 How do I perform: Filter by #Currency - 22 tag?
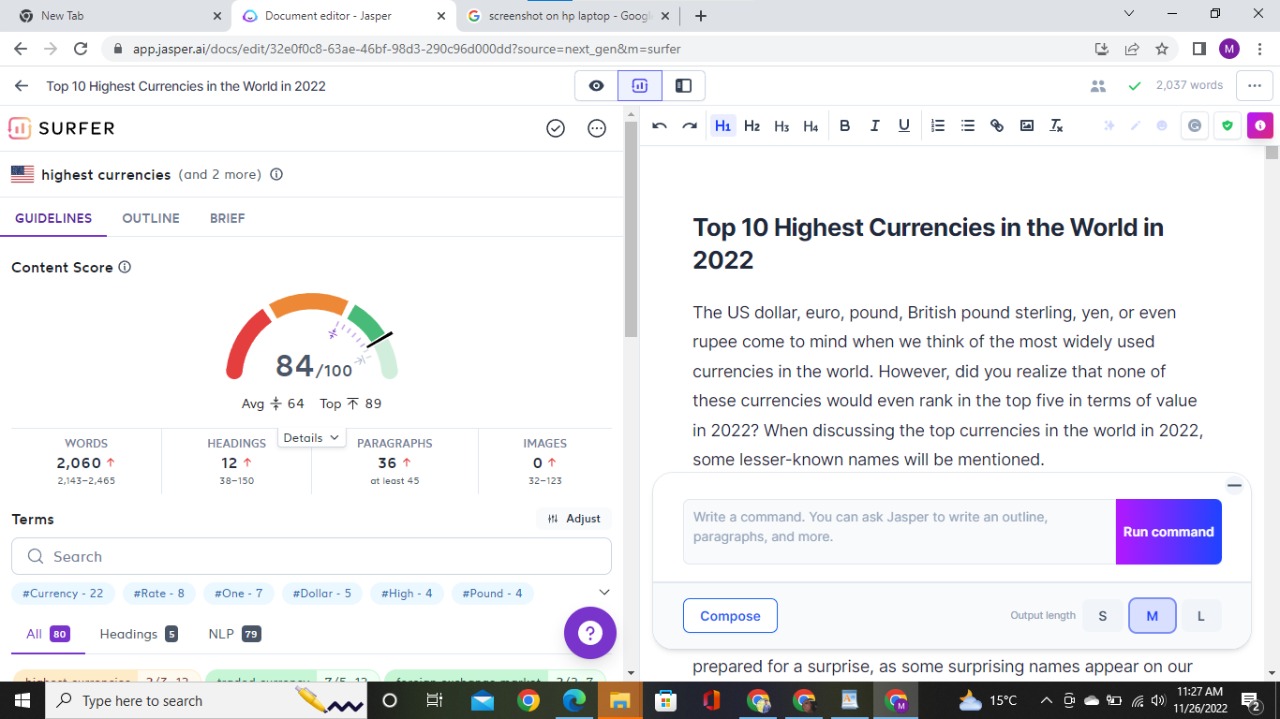click(63, 593)
